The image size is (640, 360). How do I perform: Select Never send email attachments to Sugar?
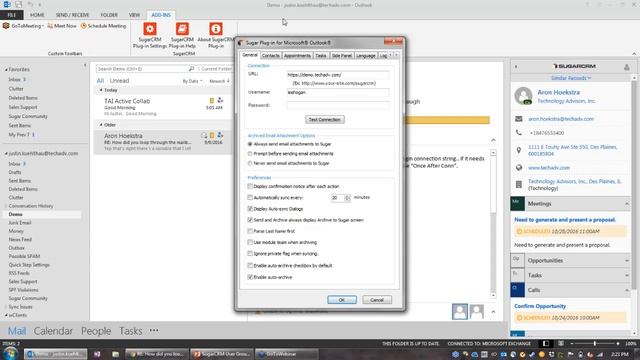pos(250,163)
